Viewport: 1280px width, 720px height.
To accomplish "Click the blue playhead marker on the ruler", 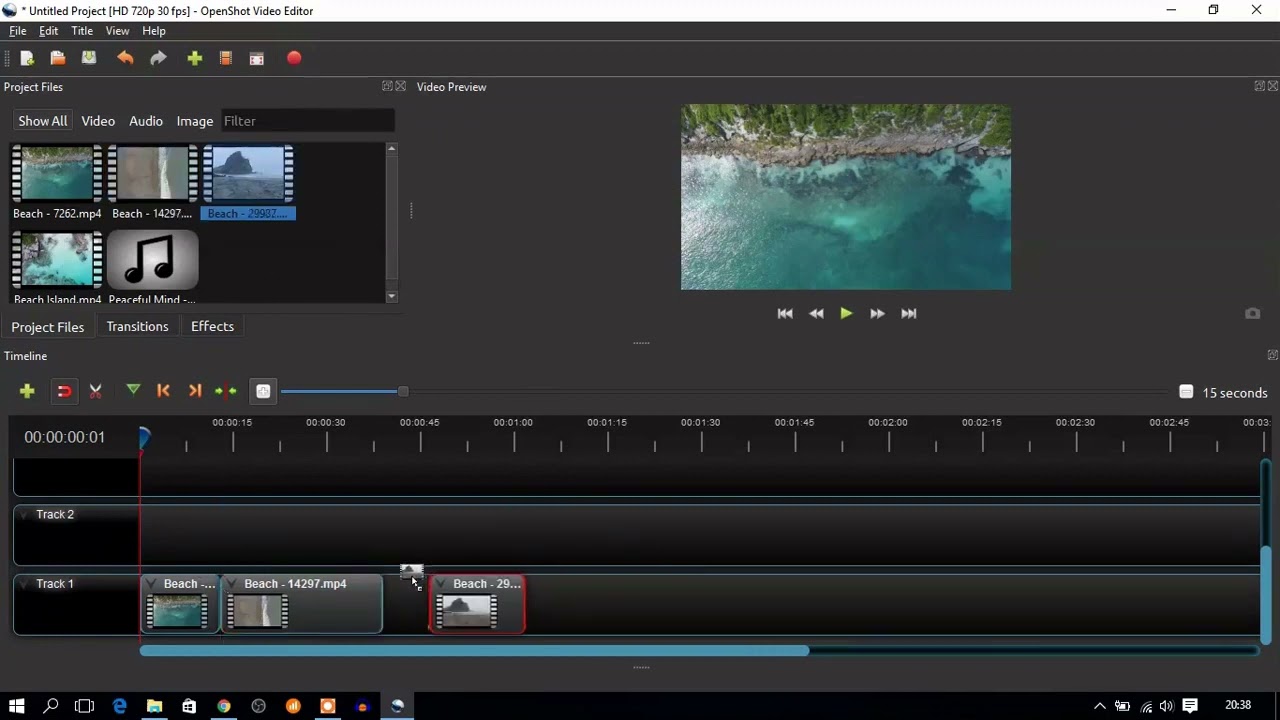I will coord(144,438).
